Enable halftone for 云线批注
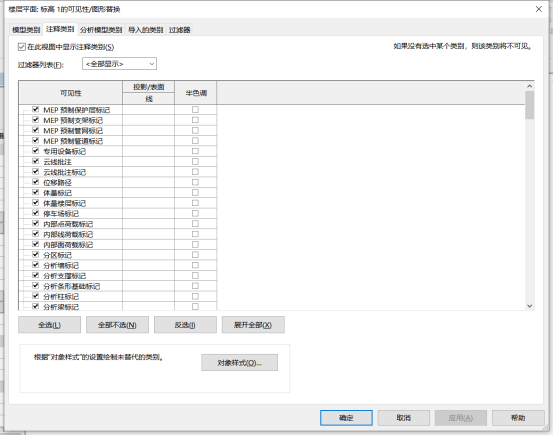This screenshot has height=435, width=554. click(195, 161)
